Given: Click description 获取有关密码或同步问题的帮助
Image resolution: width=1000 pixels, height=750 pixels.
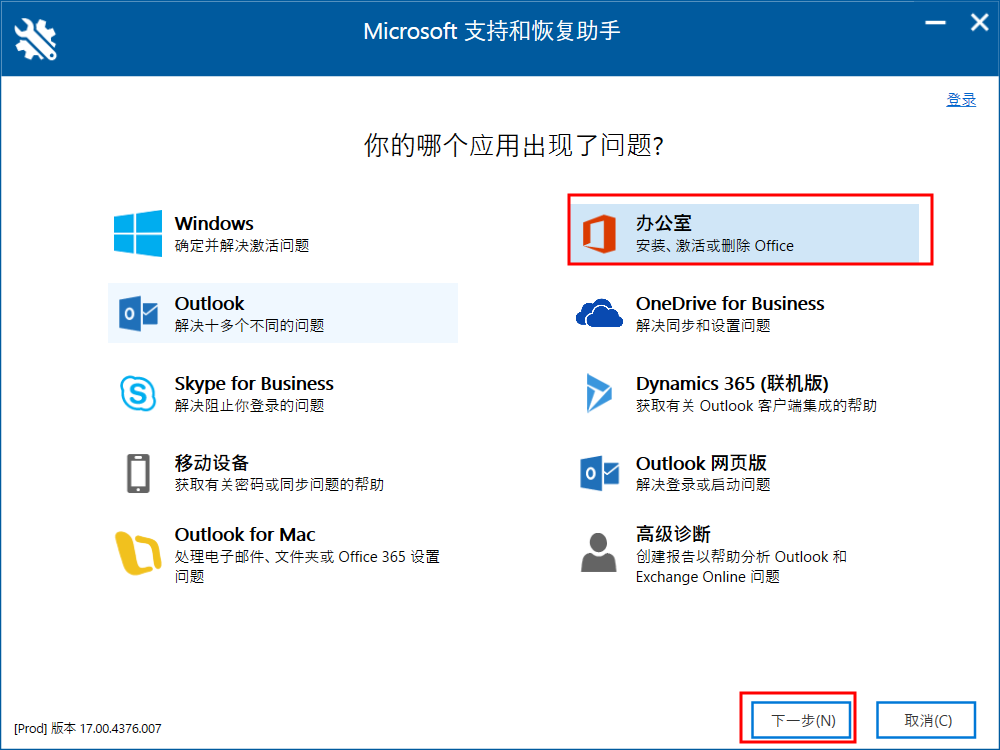Looking at the screenshot, I should pyautogui.click(x=279, y=484).
